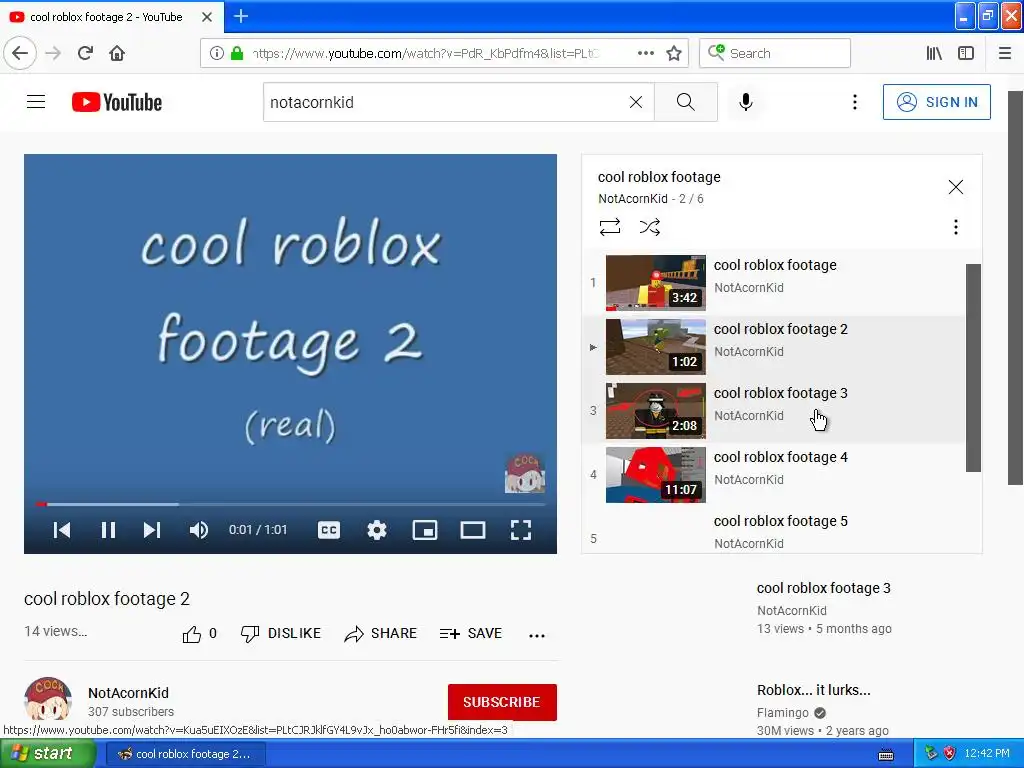Open the browser home page icon
The width and height of the screenshot is (1024, 768).
click(x=117, y=53)
